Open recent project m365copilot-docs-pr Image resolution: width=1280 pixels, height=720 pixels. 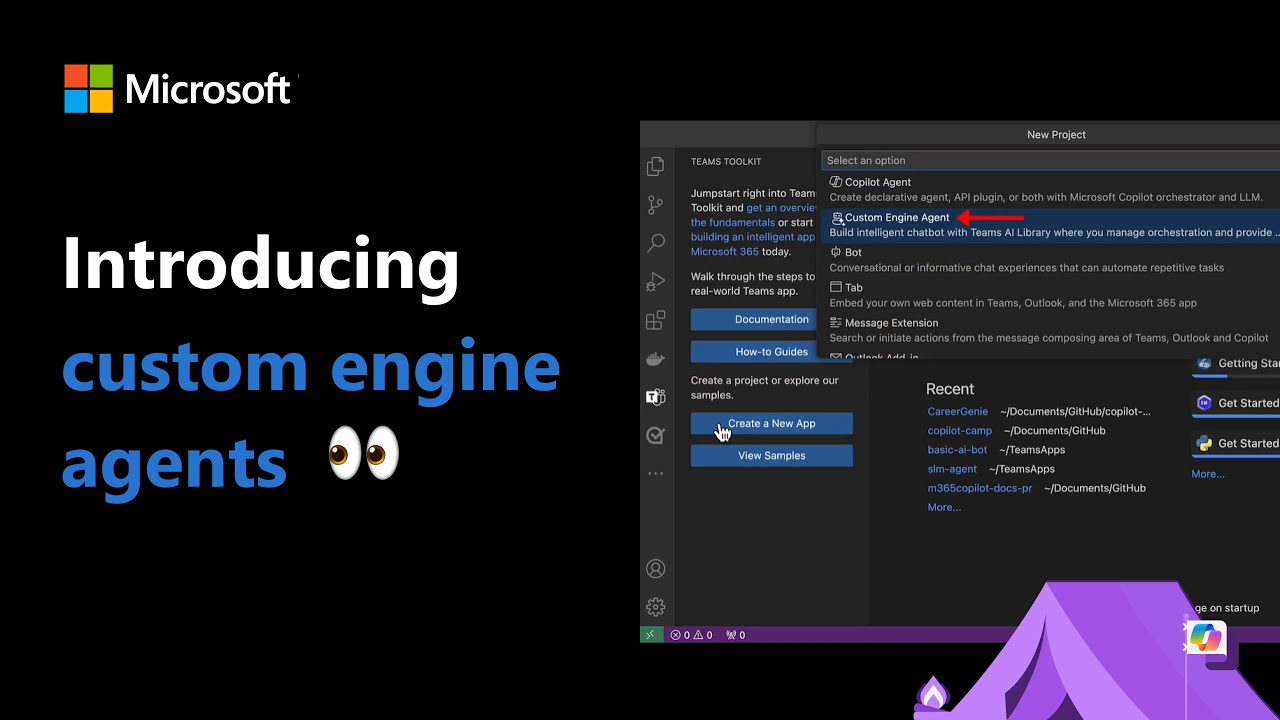[x=980, y=488]
